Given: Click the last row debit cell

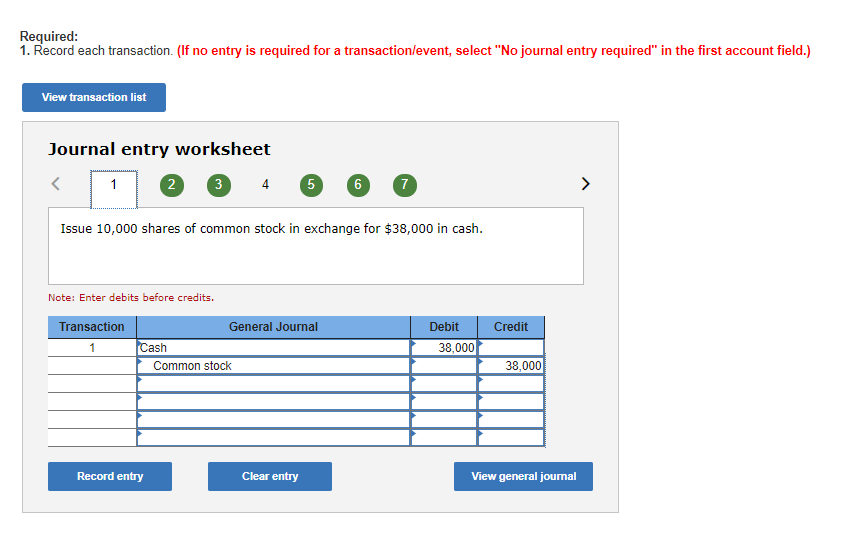Looking at the screenshot, I should (x=444, y=437).
